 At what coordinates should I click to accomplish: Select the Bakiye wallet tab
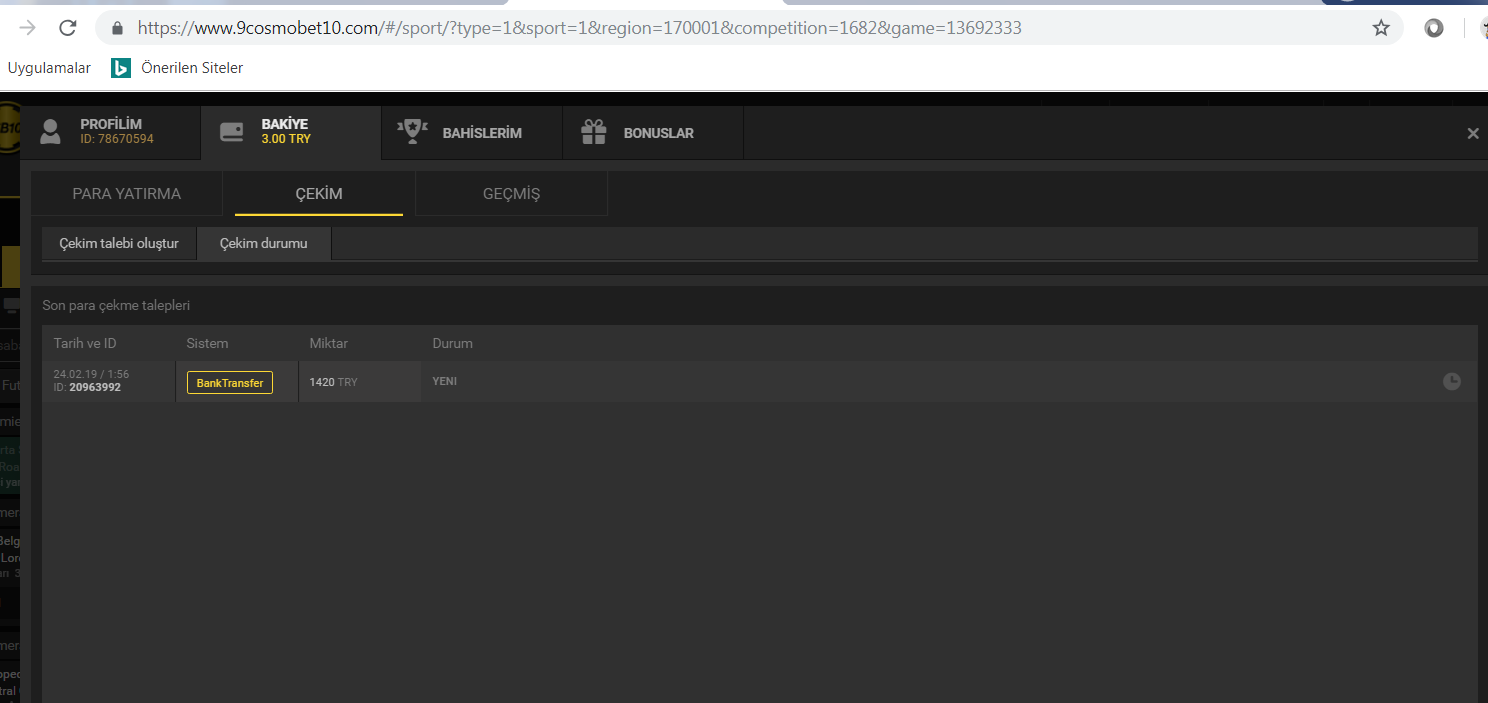(x=290, y=132)
